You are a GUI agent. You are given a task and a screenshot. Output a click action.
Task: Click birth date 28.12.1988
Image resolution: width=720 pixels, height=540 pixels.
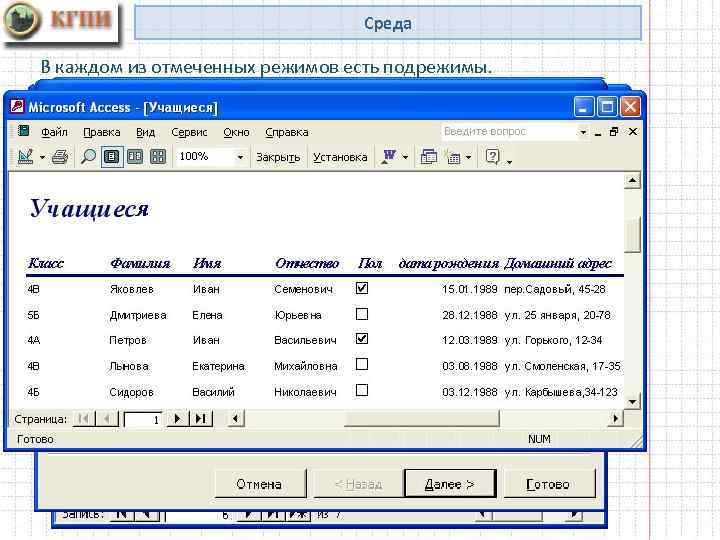pos(470,315)
